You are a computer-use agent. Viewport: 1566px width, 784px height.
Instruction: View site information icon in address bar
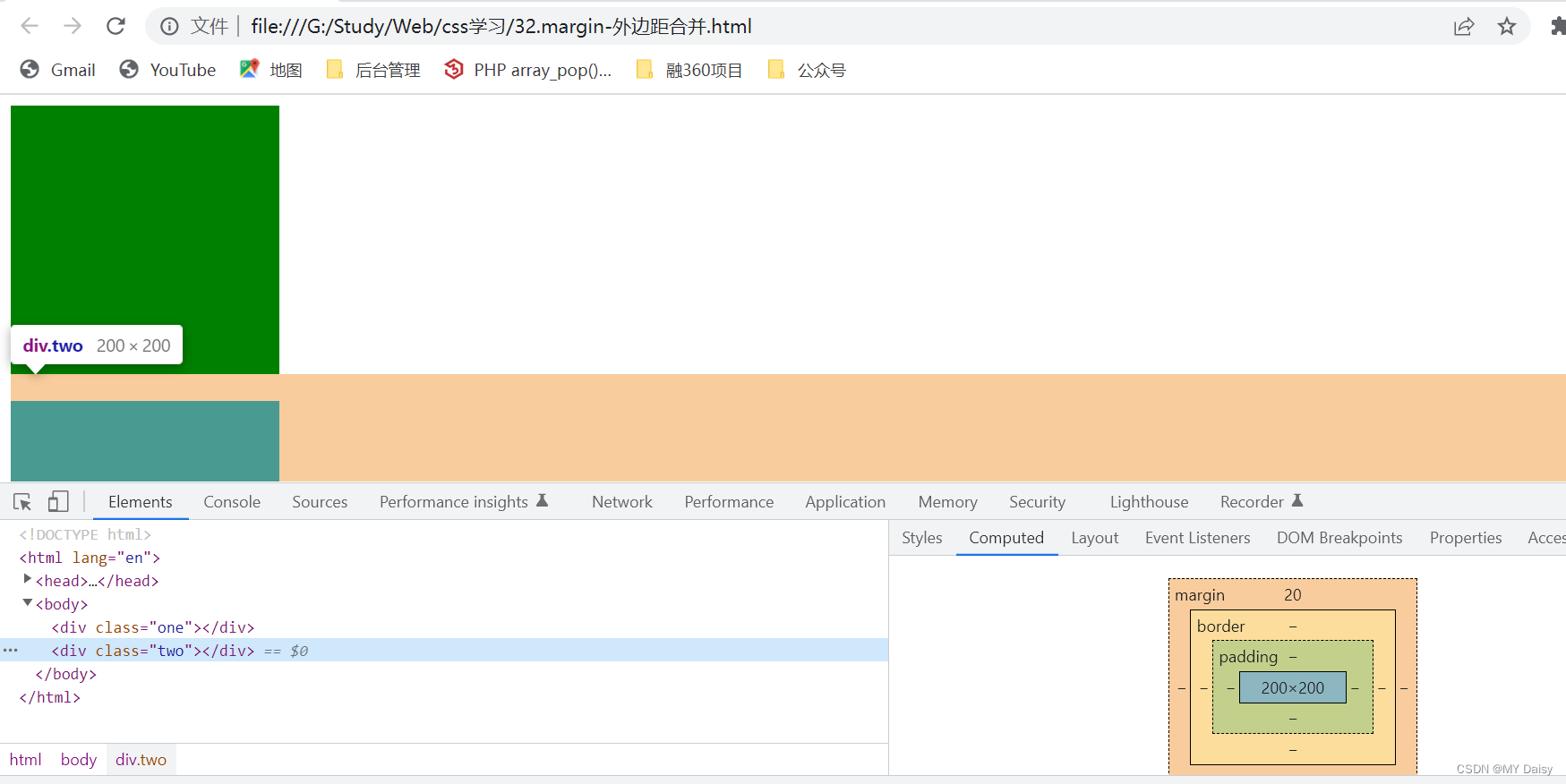pos(169,26)
